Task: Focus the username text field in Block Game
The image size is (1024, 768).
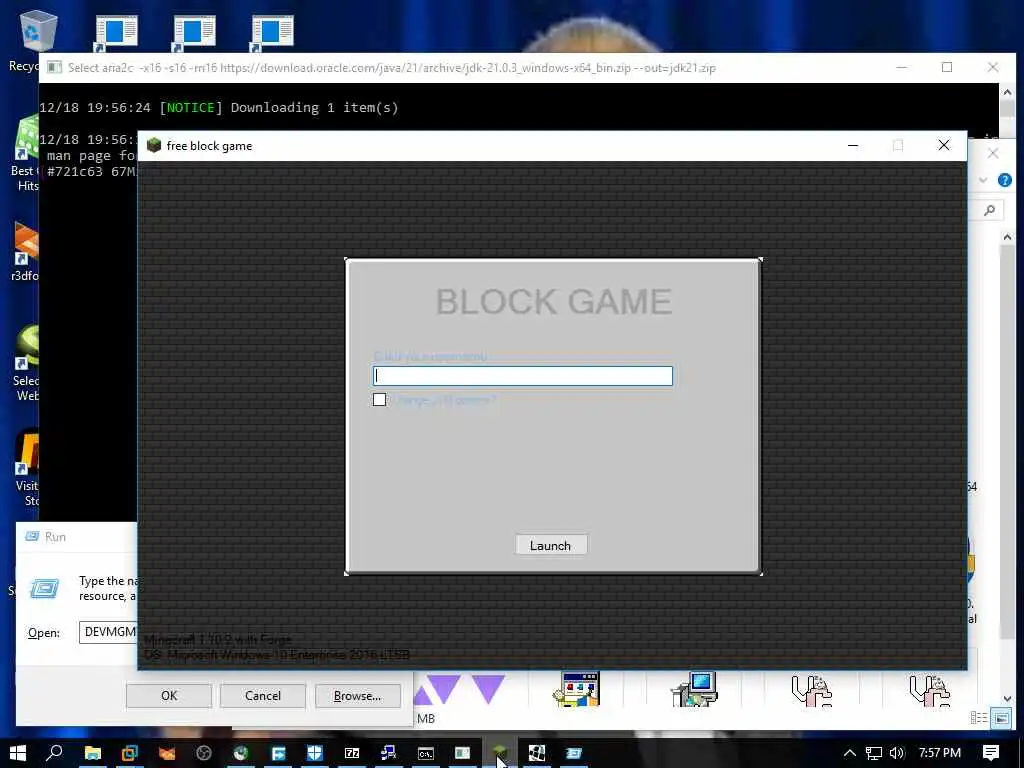Action: pos(522,376)
